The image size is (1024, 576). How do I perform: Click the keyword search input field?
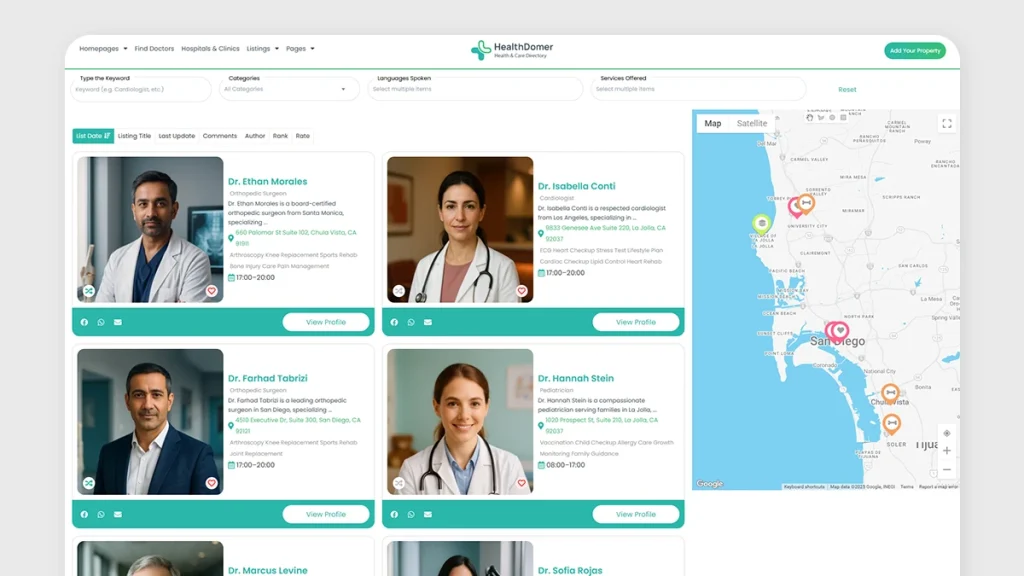(140, 89)
